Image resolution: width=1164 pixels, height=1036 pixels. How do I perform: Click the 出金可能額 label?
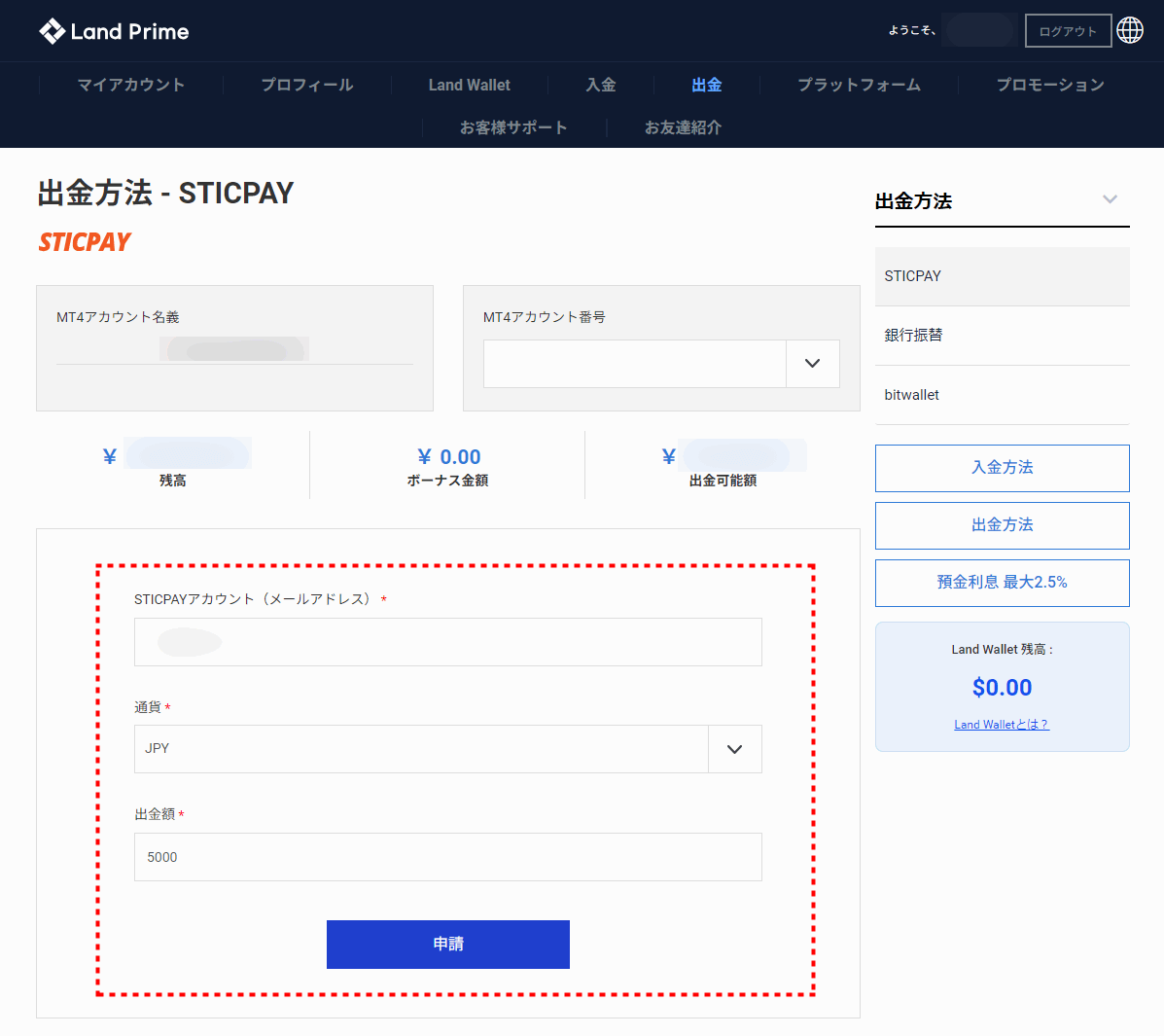[723, 482]
